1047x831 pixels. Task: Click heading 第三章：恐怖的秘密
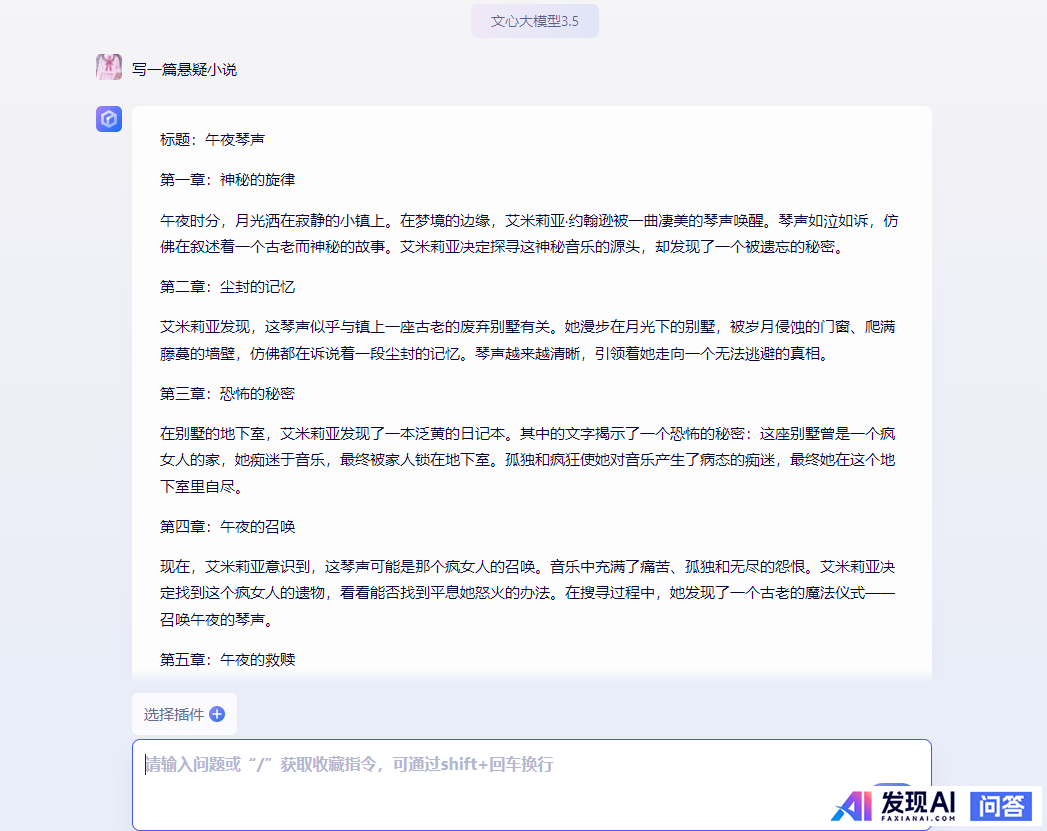tap(227, 394)
